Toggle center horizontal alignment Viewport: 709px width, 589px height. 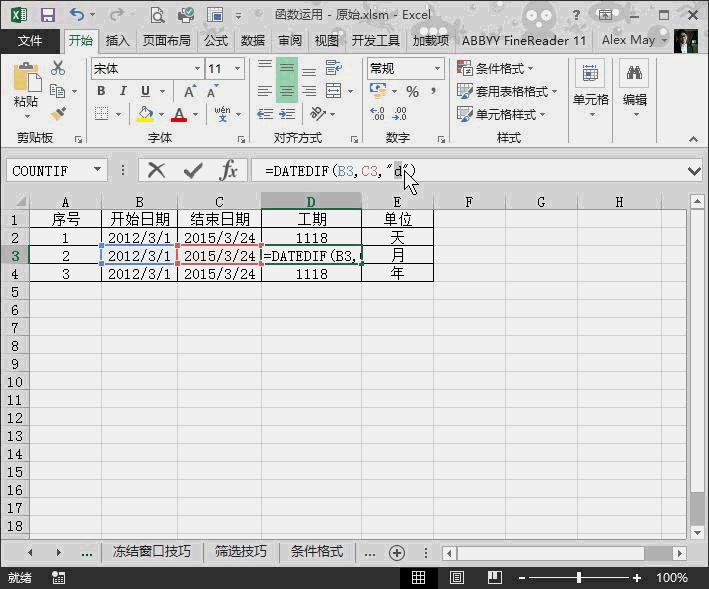point(287,91)
